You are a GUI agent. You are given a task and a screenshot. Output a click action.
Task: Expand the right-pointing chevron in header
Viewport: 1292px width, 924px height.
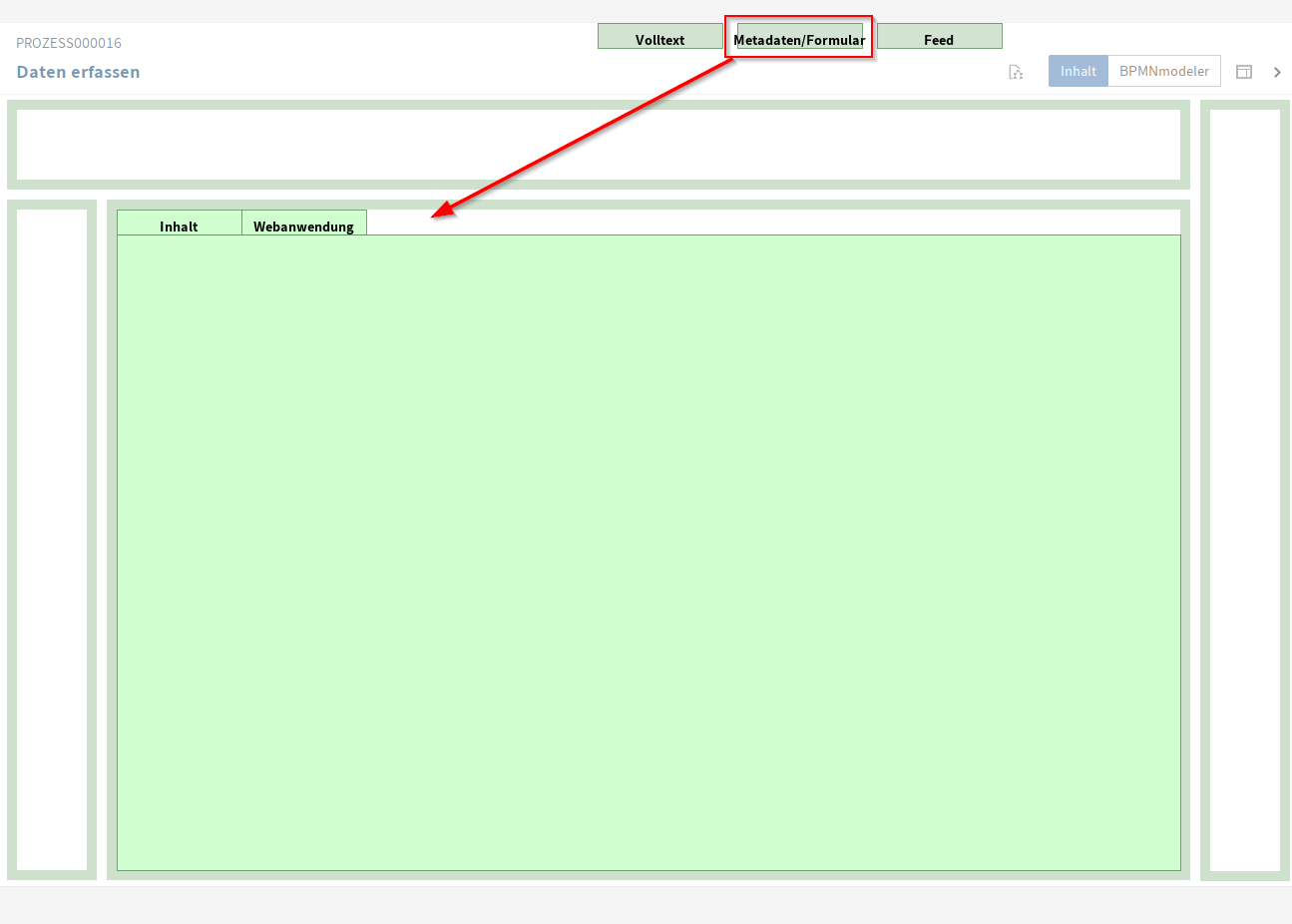click(x=1277, y=72)
